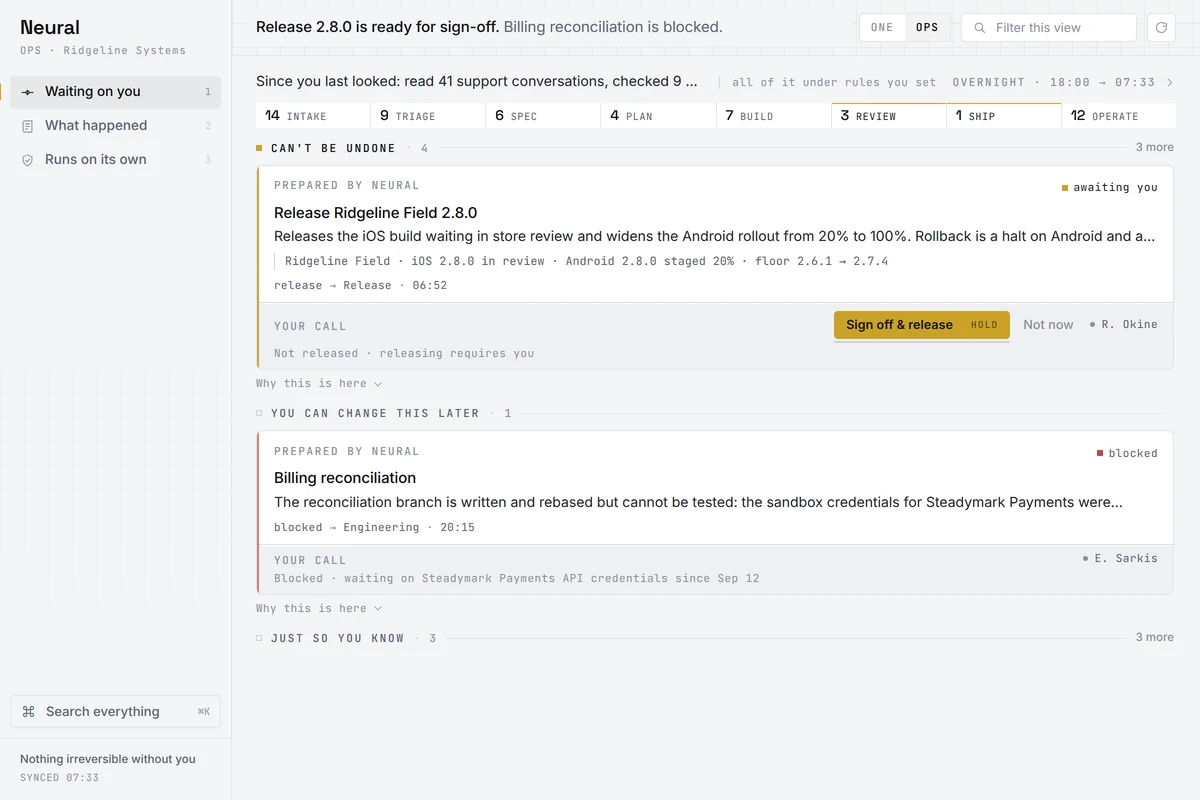The width and height of the screenshot is (1200, 800).
Task: Select the 3 REVIEW stage tab
Action: click(x=889, y=116)
